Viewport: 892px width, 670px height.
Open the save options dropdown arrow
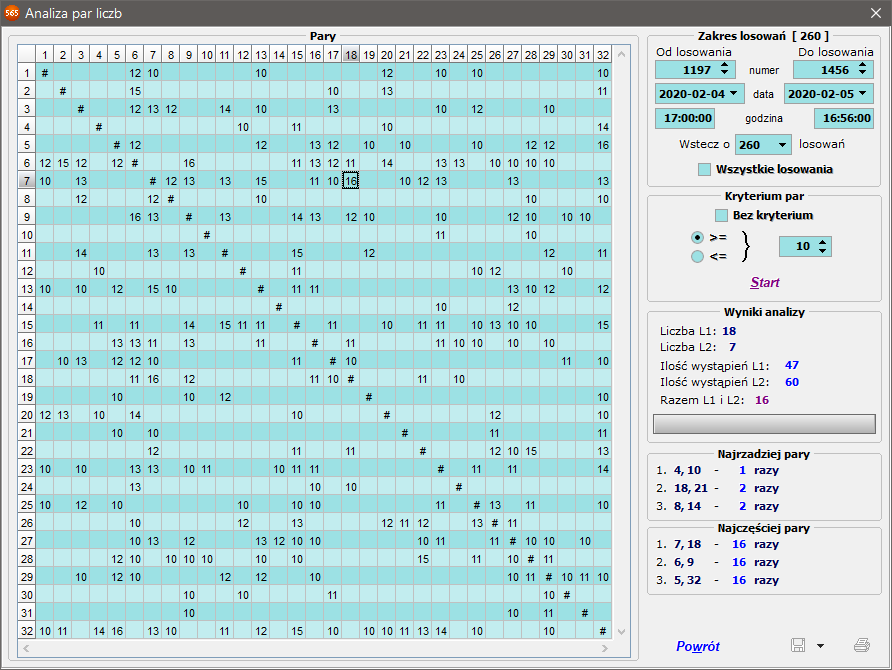point(820,646)
